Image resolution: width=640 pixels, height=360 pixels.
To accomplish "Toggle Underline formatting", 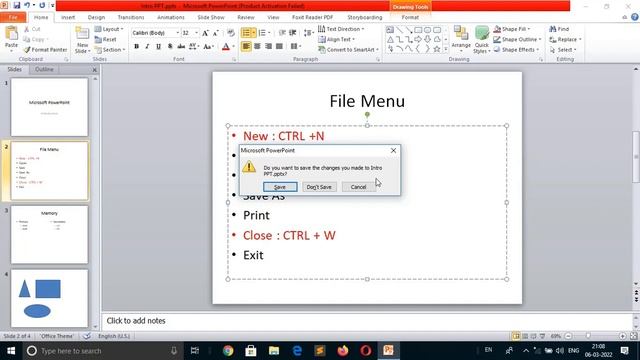I will (x=158, y=47).
